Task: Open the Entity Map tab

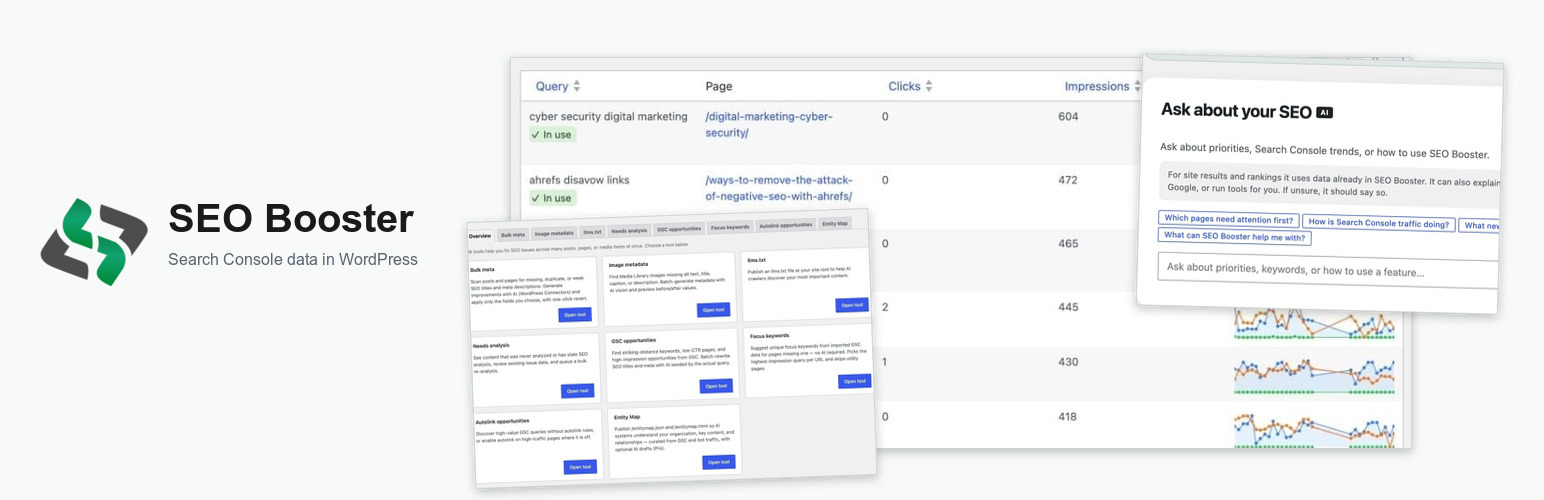Action: 835,224
